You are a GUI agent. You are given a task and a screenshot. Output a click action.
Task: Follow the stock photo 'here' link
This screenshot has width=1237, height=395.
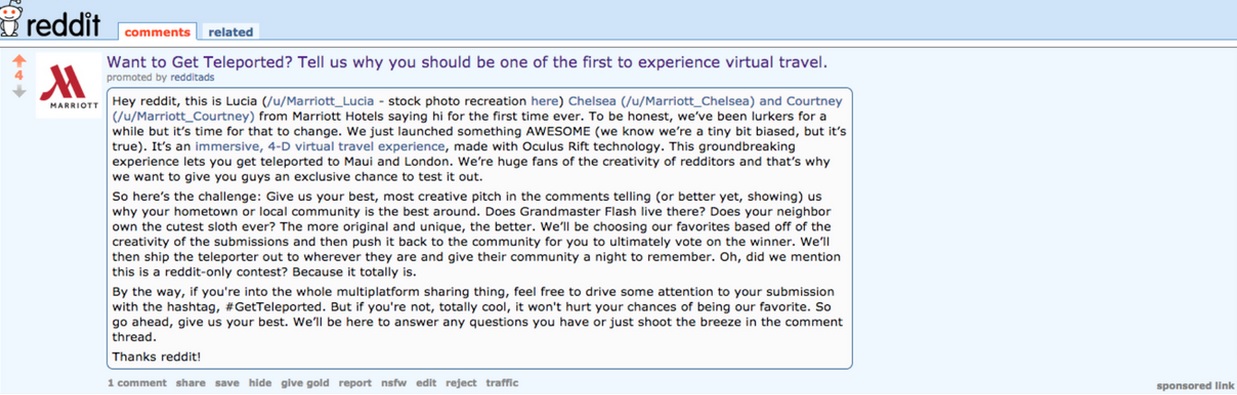[x=545, y=101]
